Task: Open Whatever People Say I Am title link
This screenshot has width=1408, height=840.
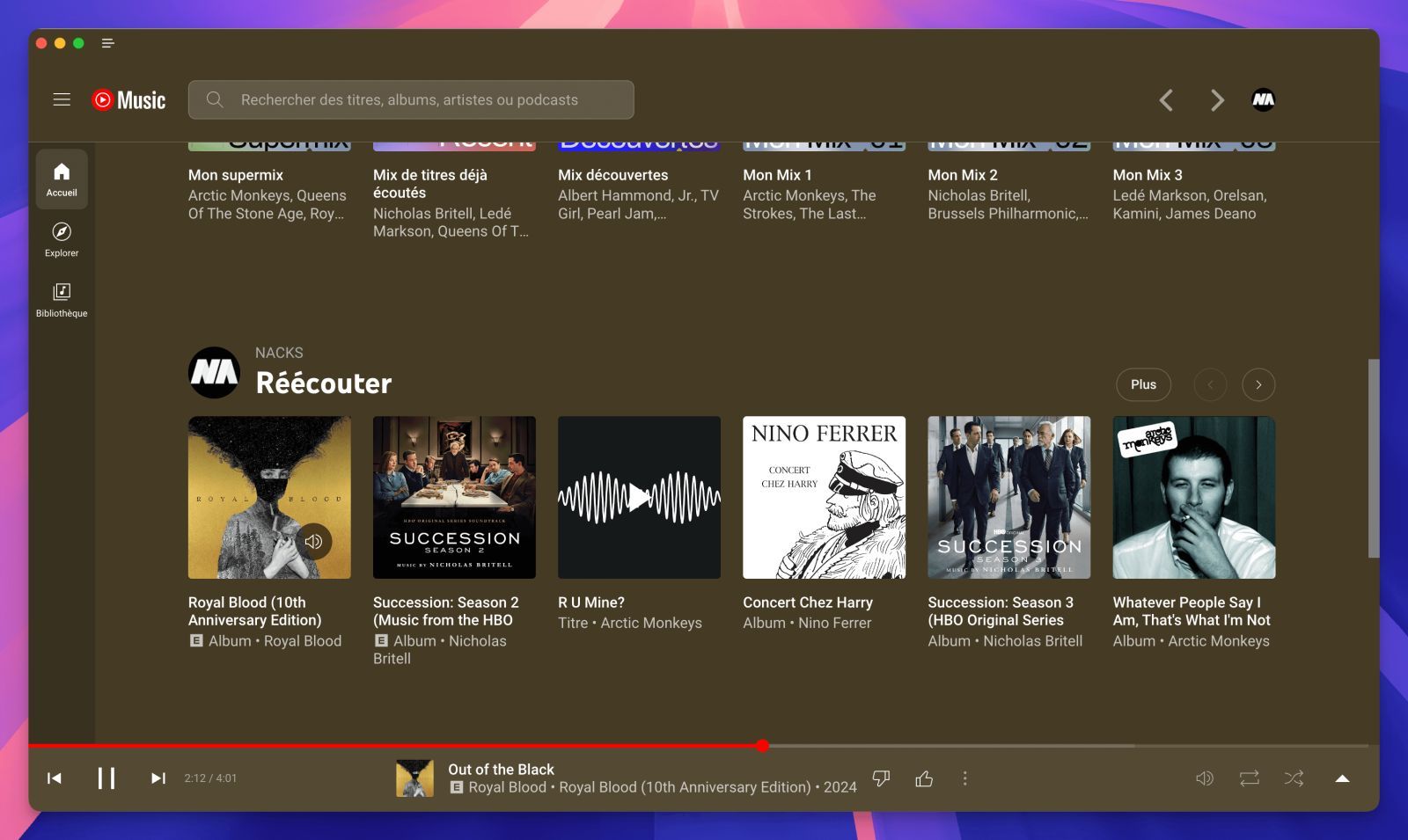Action: (x=1192, y=611)
